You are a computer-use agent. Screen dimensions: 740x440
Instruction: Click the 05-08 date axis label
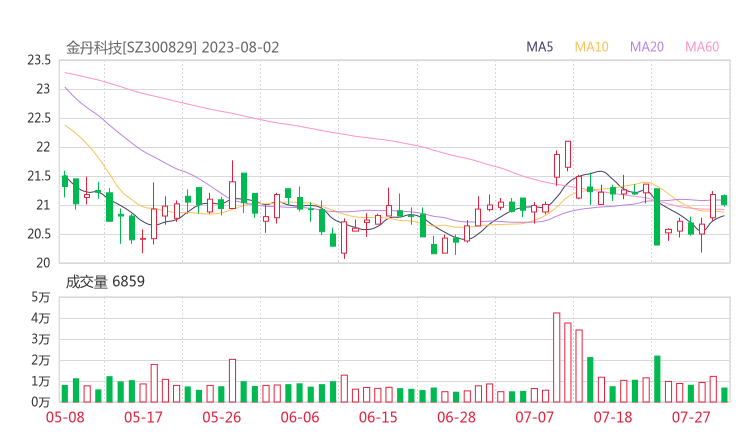coord(65,417)
